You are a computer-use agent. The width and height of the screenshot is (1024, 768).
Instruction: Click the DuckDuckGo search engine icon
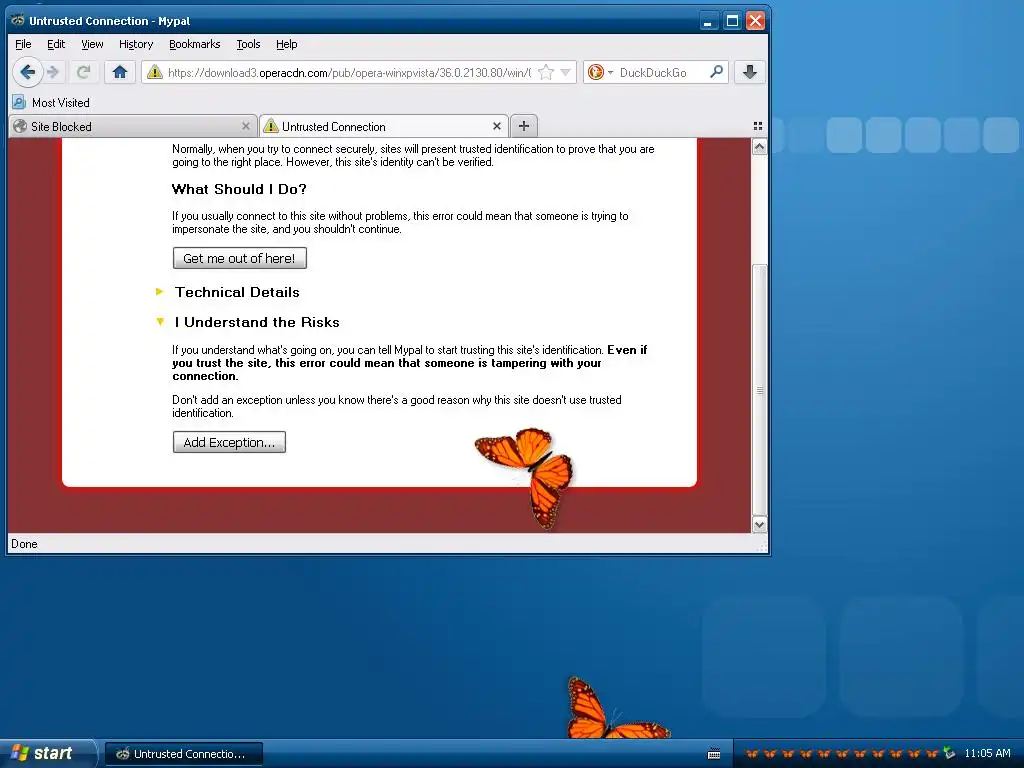point(596,72)
